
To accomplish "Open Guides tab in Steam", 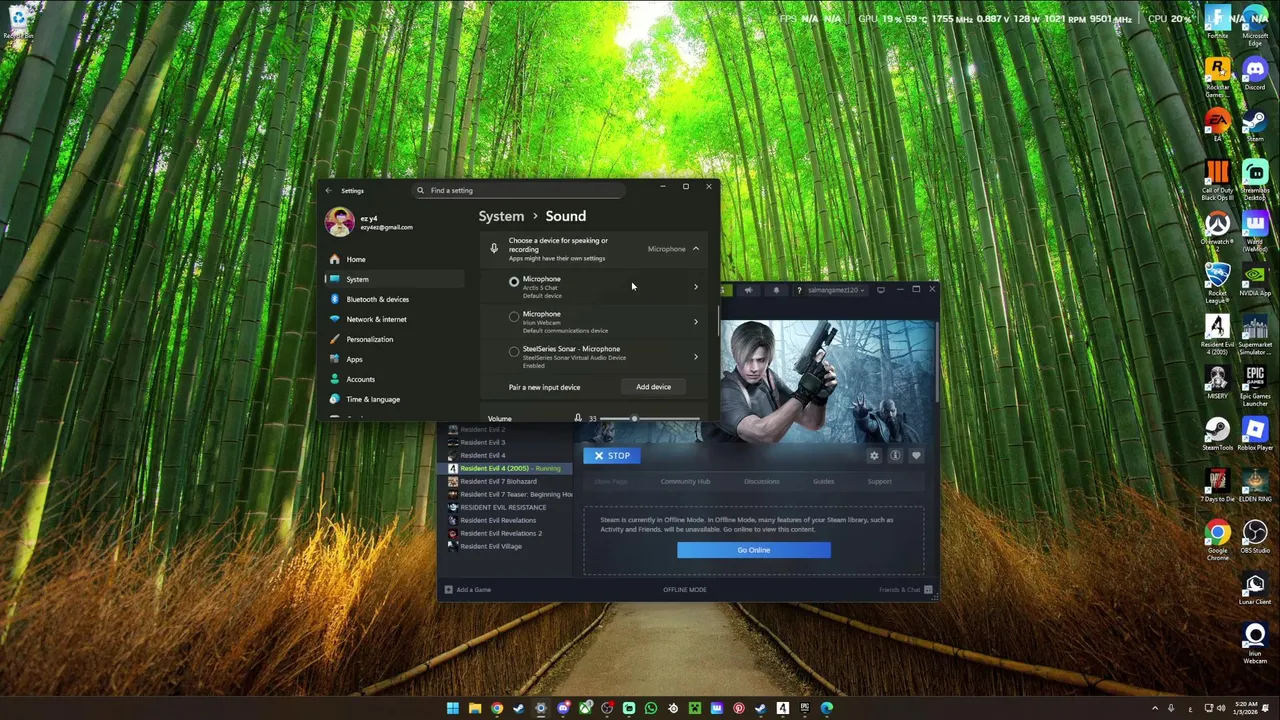I will [823, 482].
